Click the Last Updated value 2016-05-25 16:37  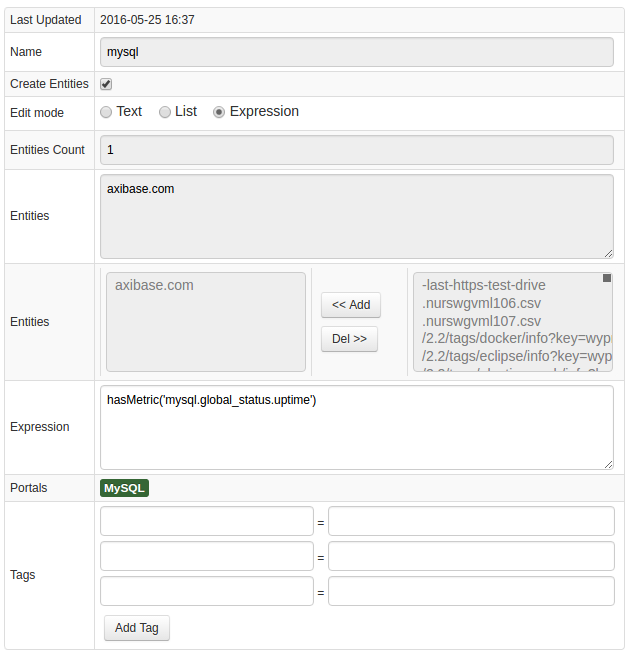pyautogui.click(x=147, y=20)
